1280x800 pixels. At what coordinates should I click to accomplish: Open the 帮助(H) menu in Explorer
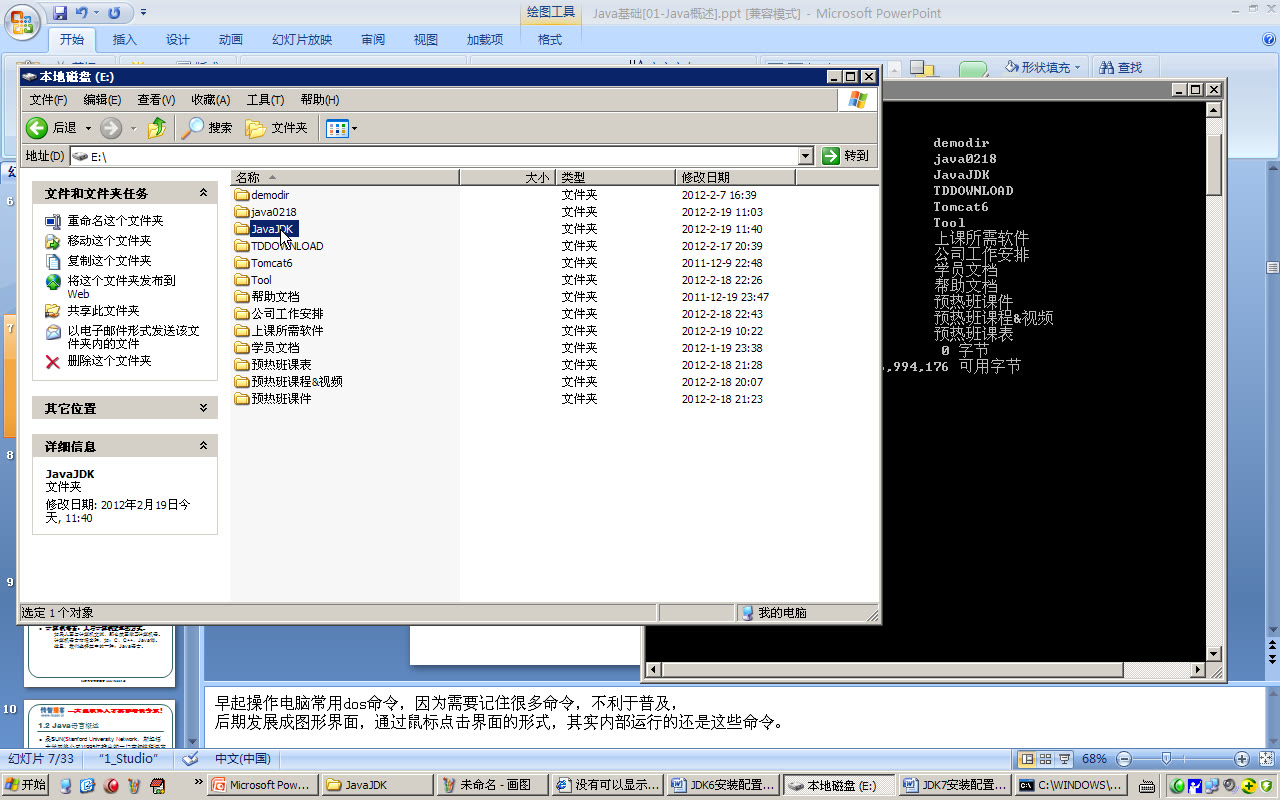point(319,100)
